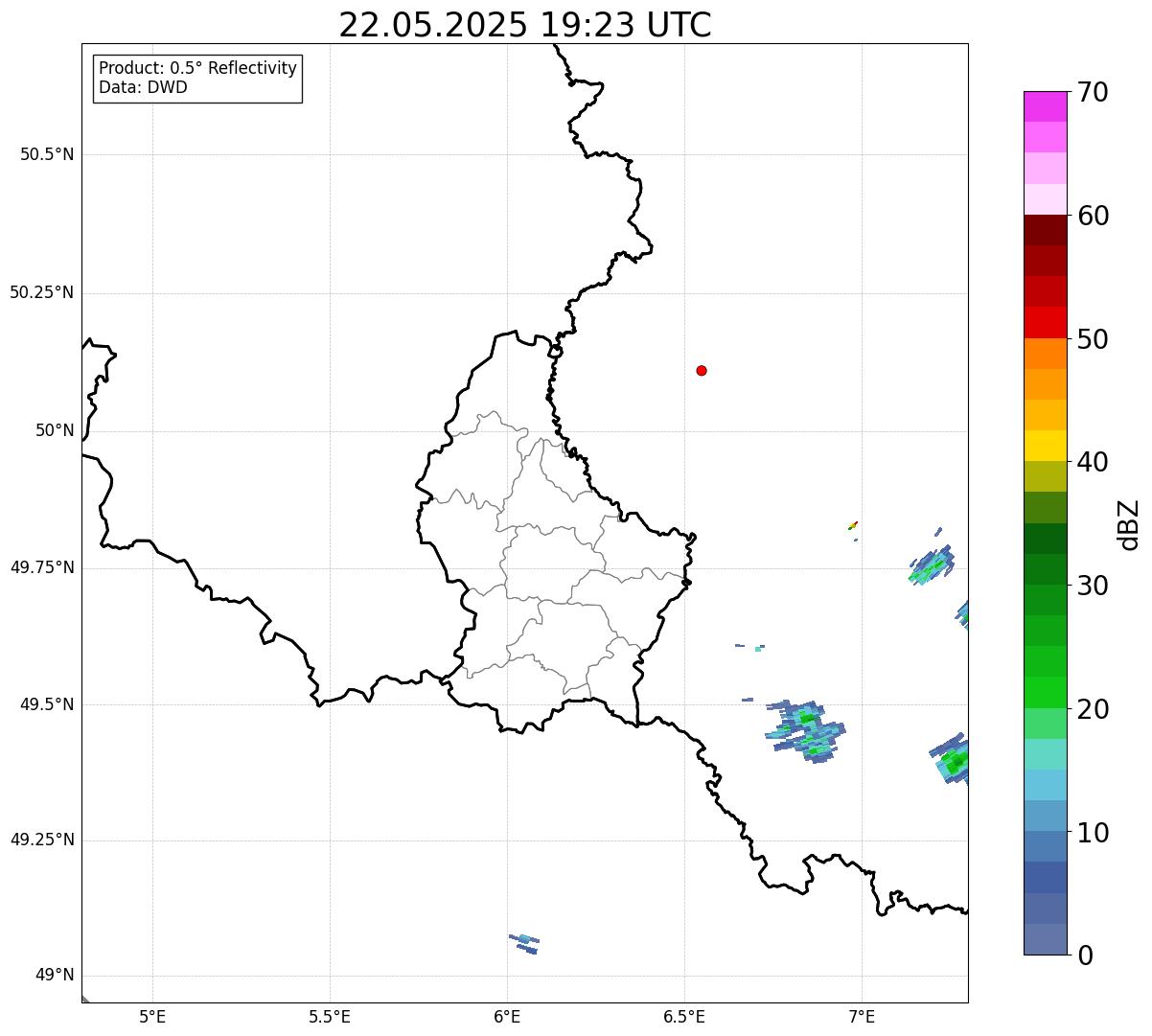
Task: Click the radar echo cluster near 49.45°N 6.85°E
Action: pyautogui.click(x=807, y=730)
